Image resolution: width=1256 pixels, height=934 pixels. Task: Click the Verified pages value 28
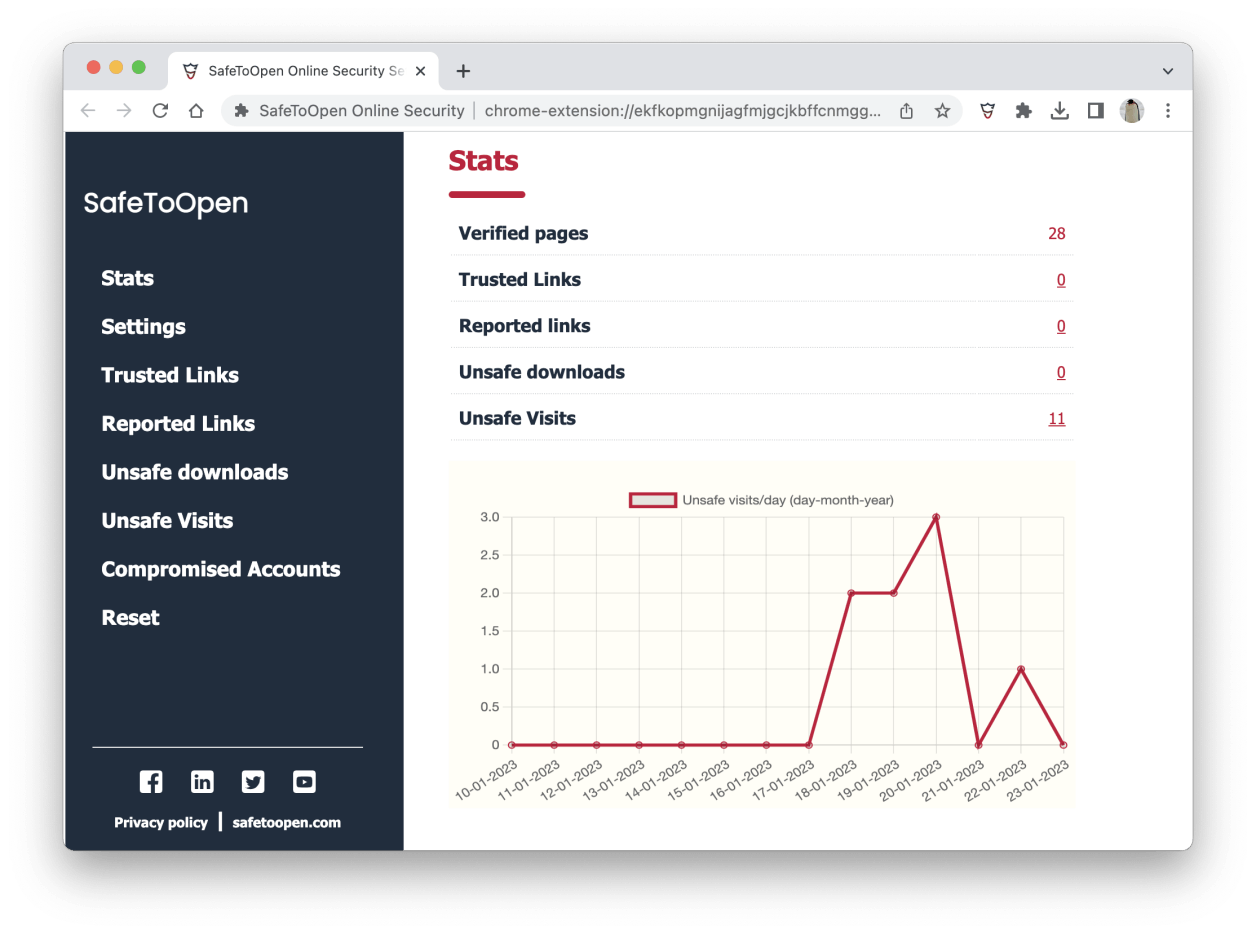coord(1057,234)
